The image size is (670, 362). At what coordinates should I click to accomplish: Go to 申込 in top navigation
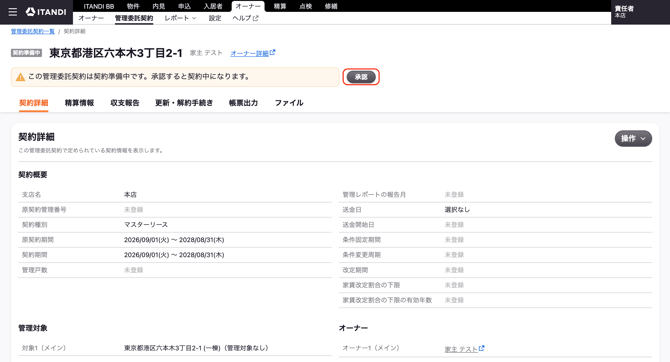[184, 6]
